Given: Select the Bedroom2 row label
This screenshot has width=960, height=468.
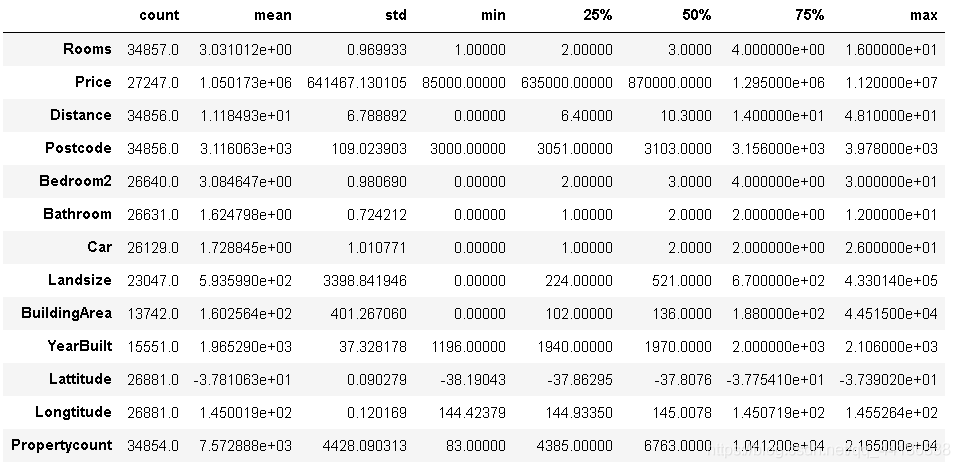Looking at the screenshot, I should (75, 181).
